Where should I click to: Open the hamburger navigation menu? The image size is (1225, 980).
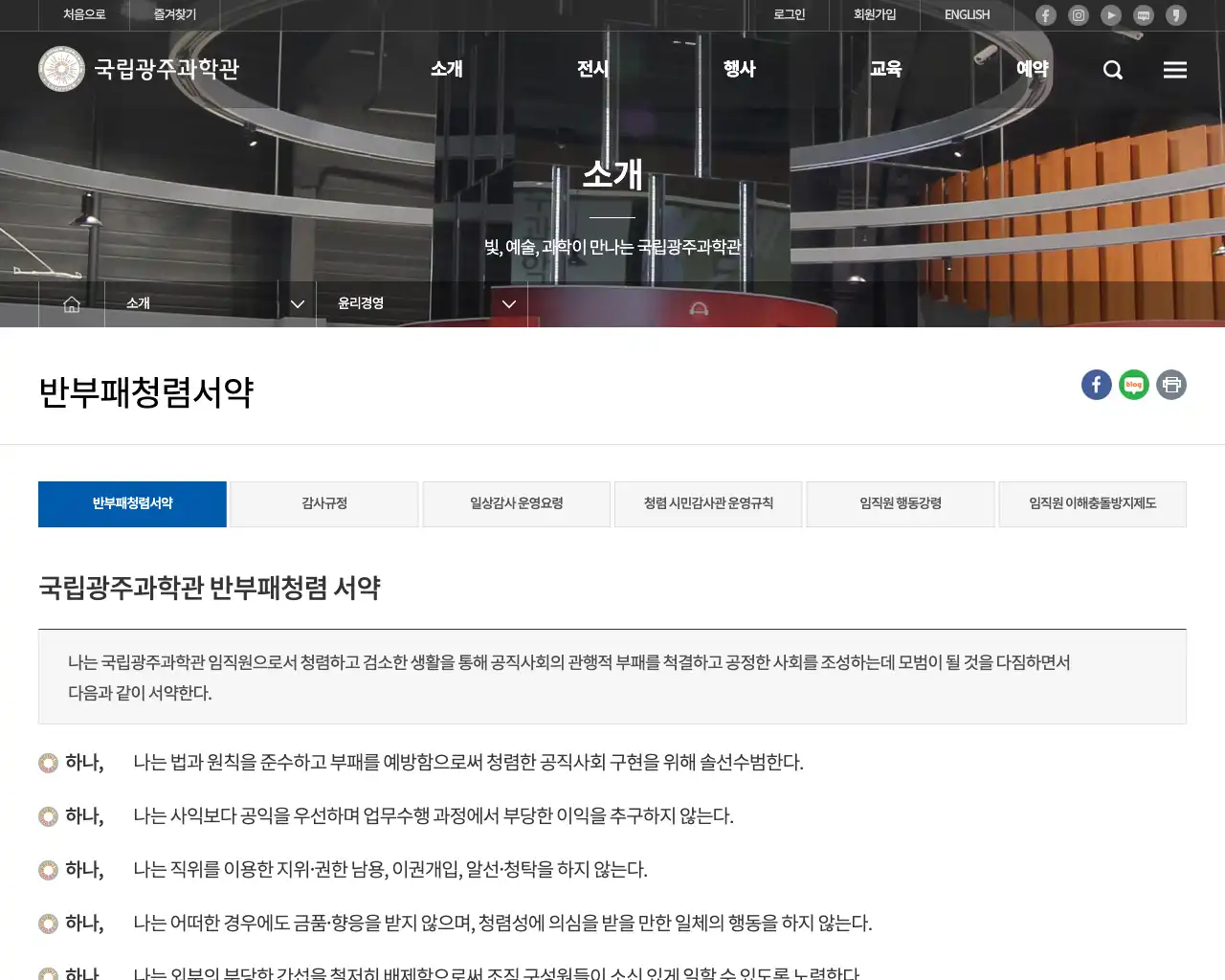1174,69
